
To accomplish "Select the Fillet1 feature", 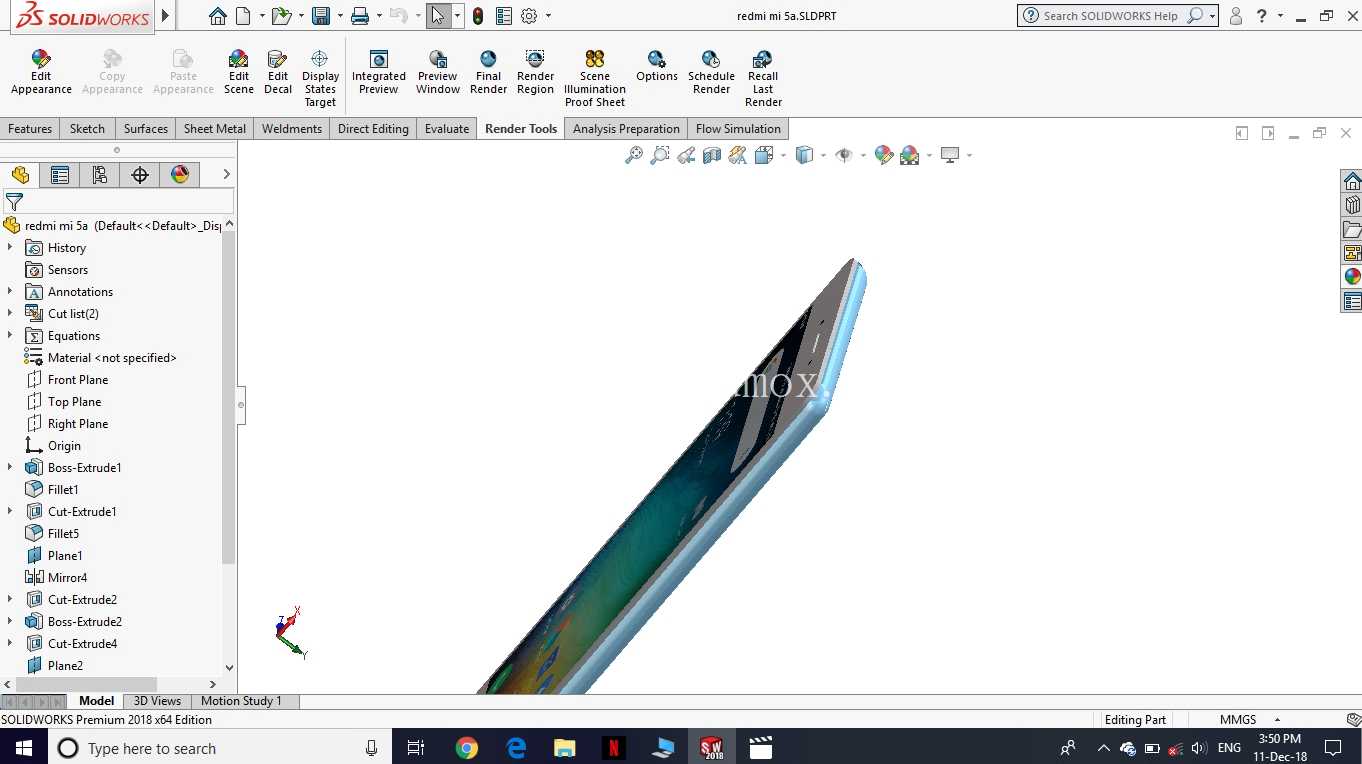I will click(x=63, y=489).
